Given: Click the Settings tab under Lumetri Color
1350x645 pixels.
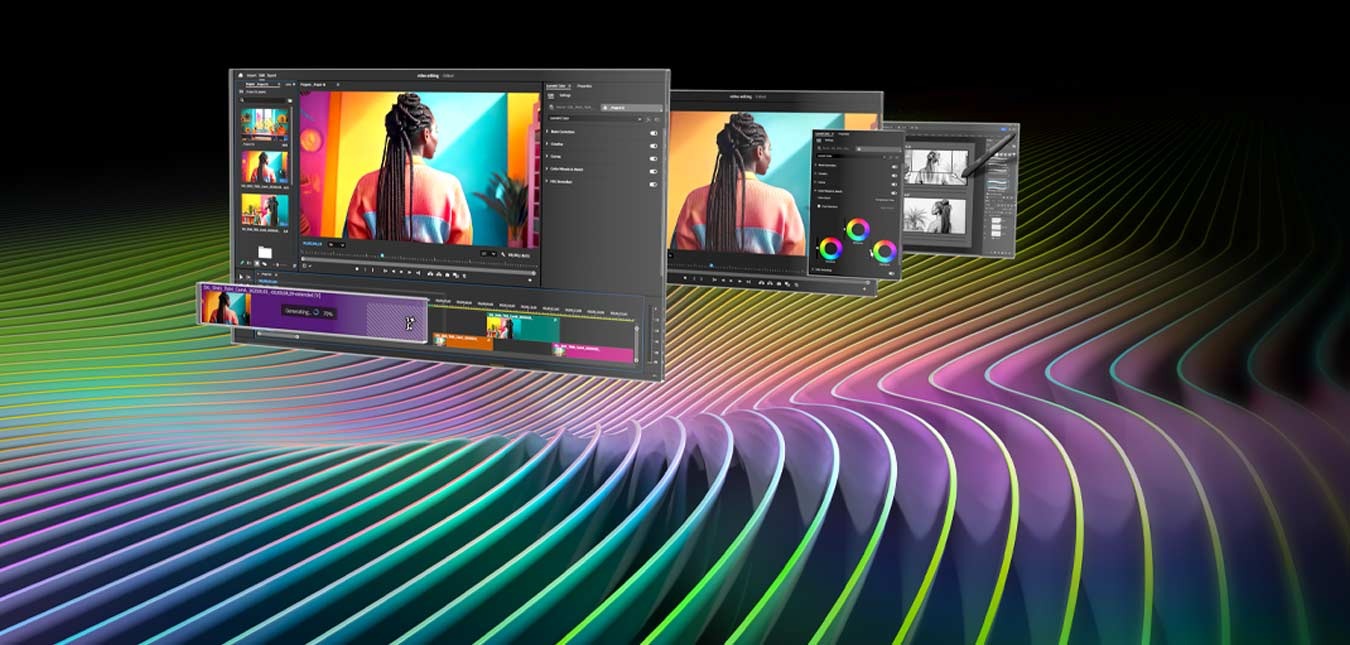Looking at the screenshot, I should click(566, 96).
